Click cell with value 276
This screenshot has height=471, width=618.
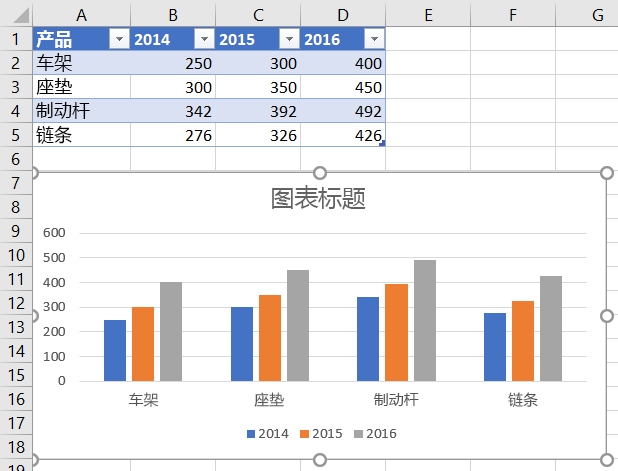173,135
